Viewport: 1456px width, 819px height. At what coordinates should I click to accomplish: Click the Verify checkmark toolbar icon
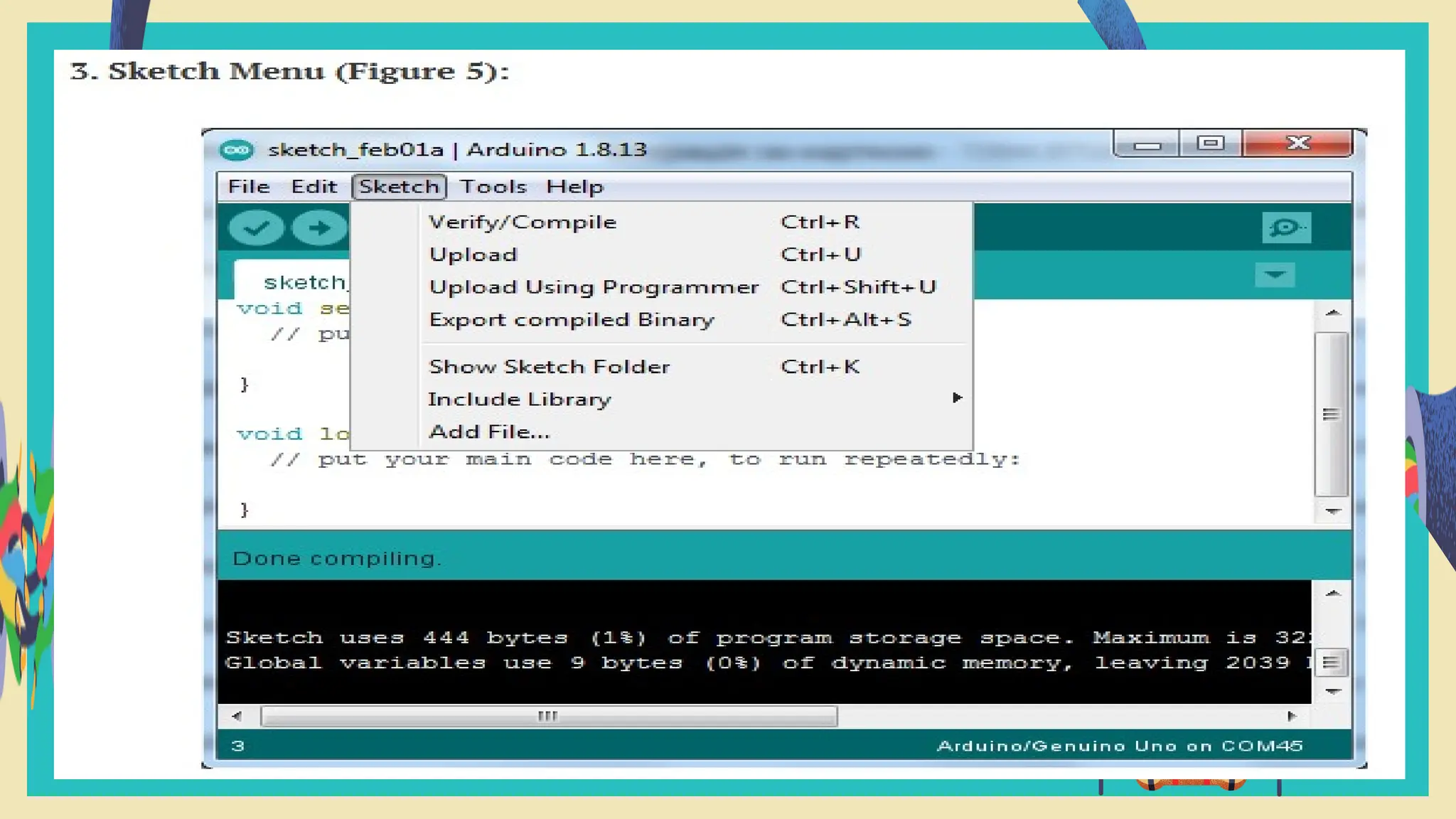[256, 228]
